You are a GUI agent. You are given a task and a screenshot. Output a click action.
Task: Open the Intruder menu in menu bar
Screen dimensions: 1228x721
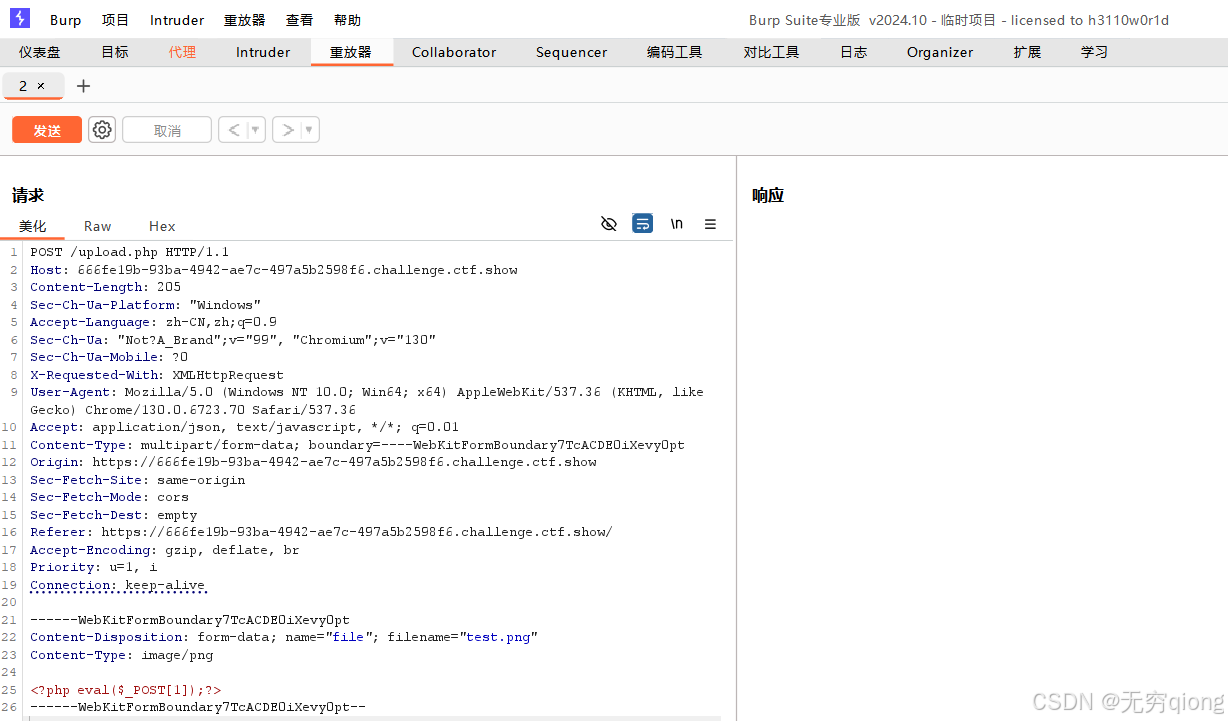tap(177, 20)
